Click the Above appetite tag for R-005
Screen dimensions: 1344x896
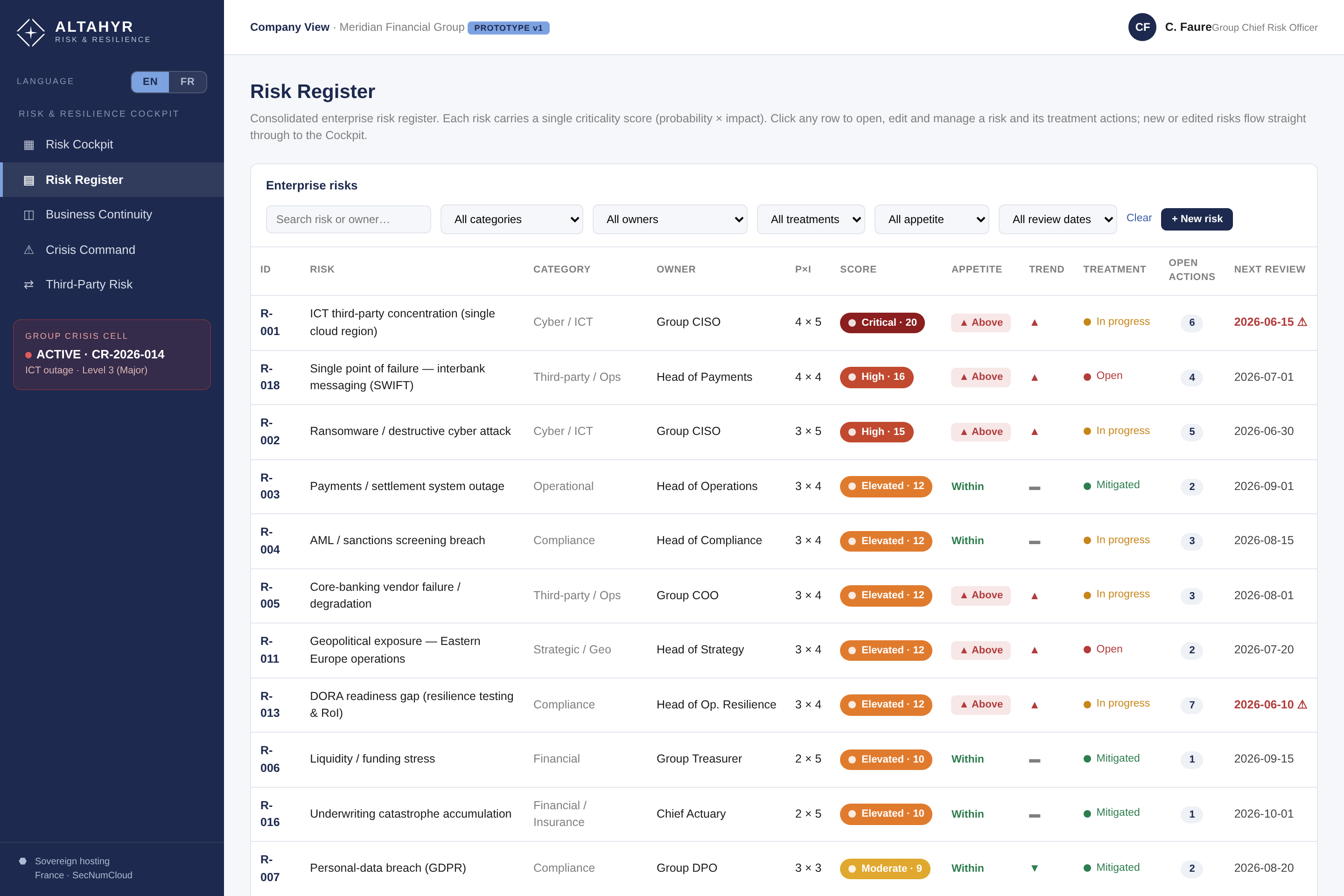pos(980,595)
